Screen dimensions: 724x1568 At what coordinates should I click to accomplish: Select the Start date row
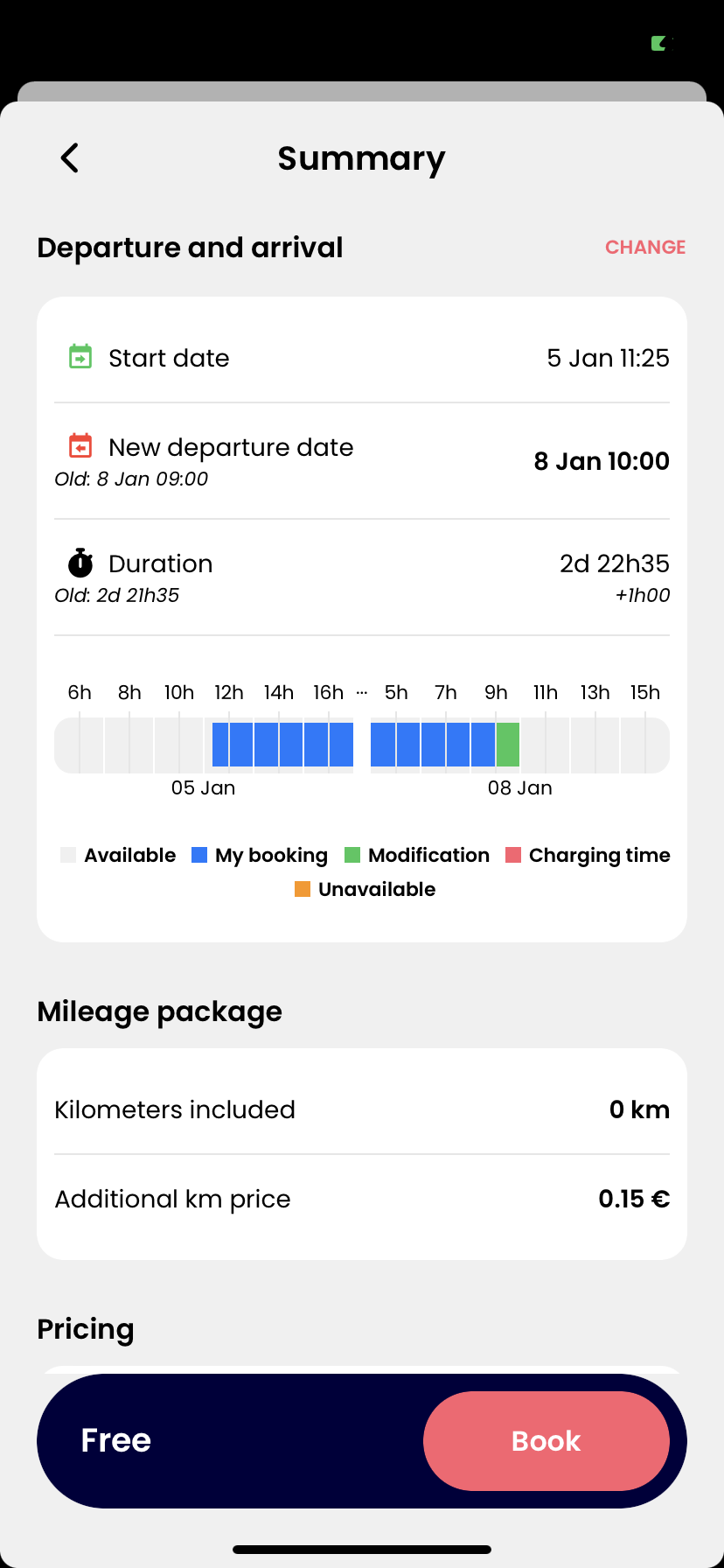click(362, 358)
